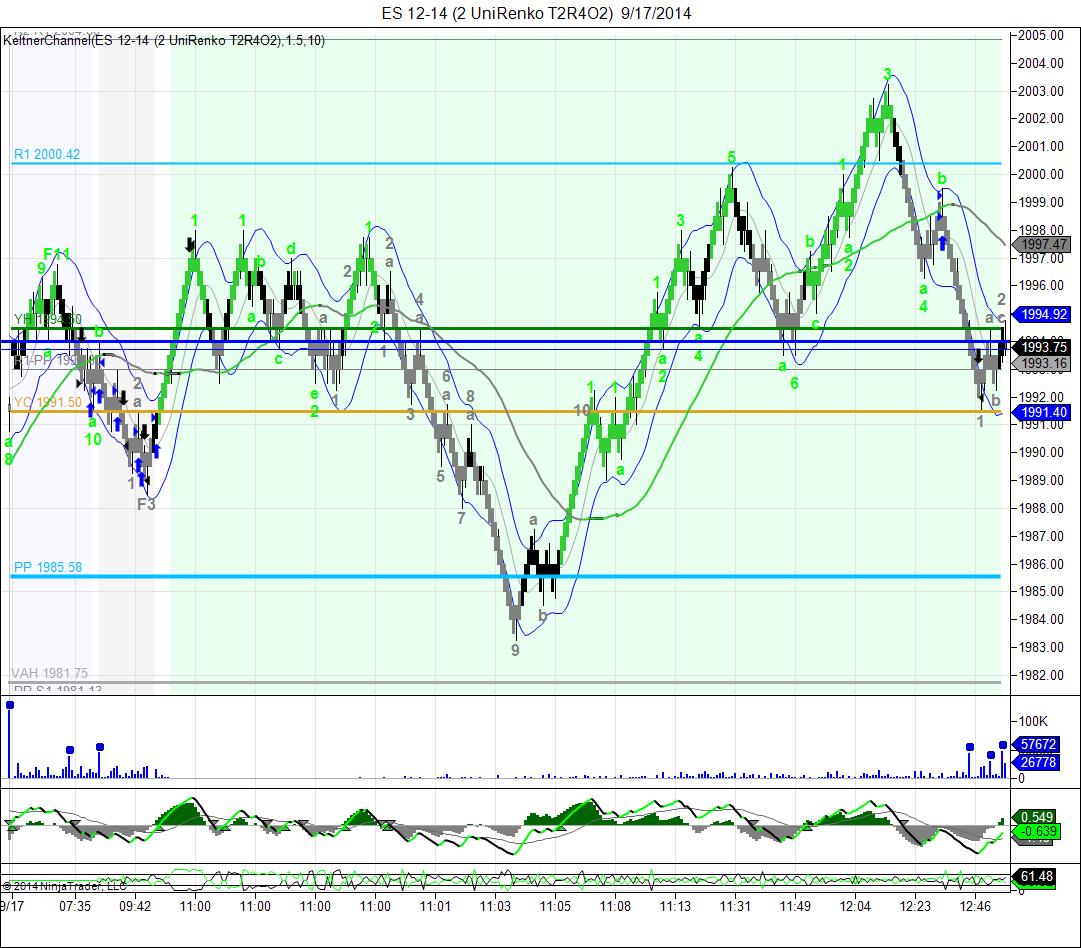Click the PP 1985.58 pivot label
1081x948 pixels.
click(x=48, y=567)
